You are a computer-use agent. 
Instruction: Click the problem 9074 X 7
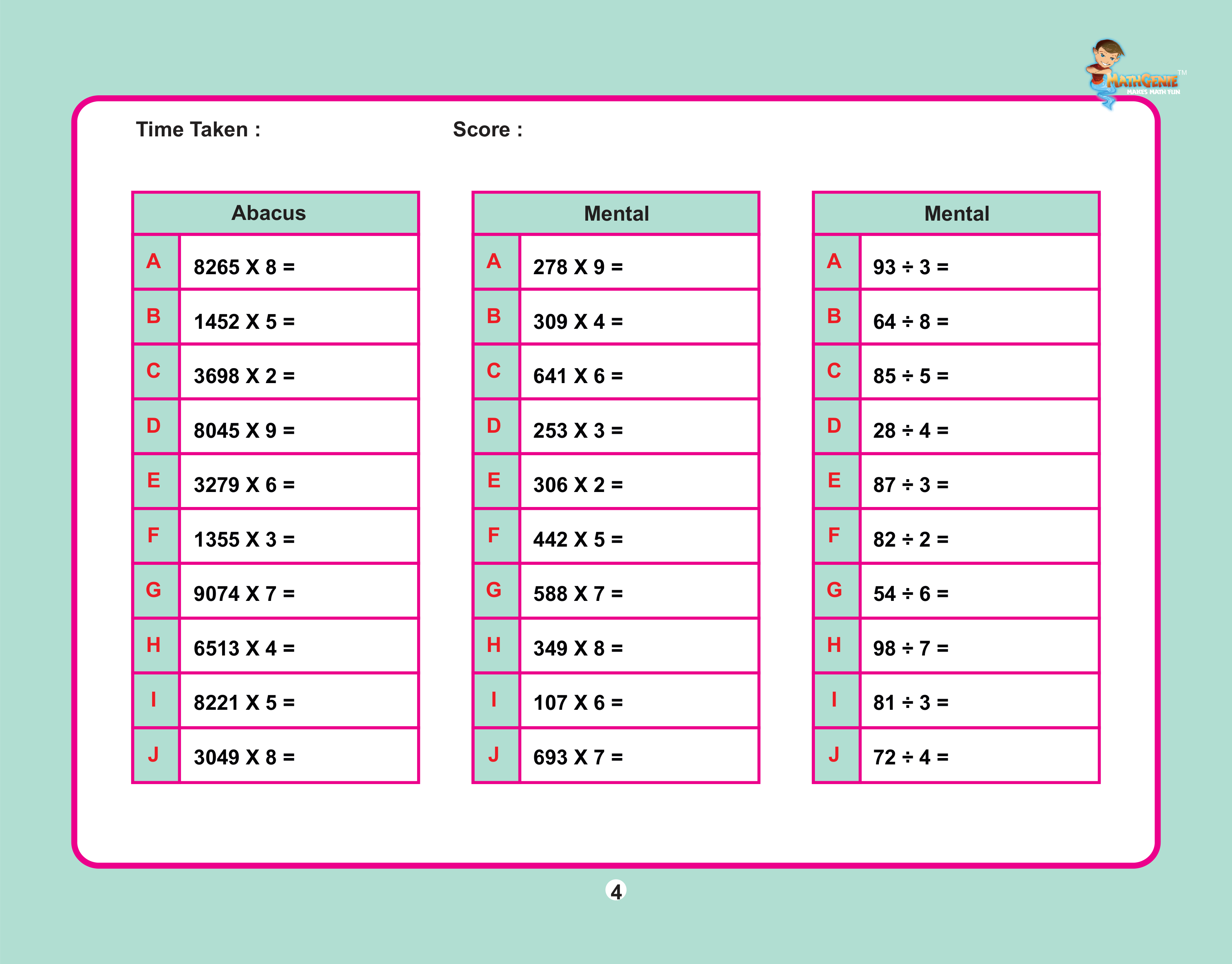point(244,594)
